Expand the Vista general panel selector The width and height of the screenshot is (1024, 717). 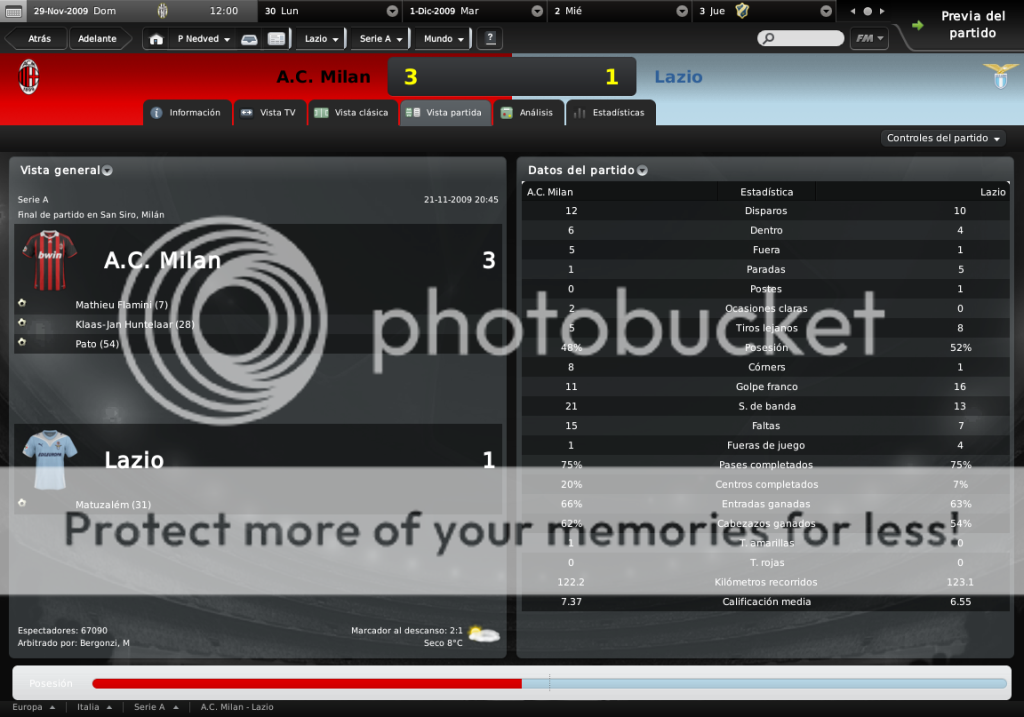tap(107, 170)
